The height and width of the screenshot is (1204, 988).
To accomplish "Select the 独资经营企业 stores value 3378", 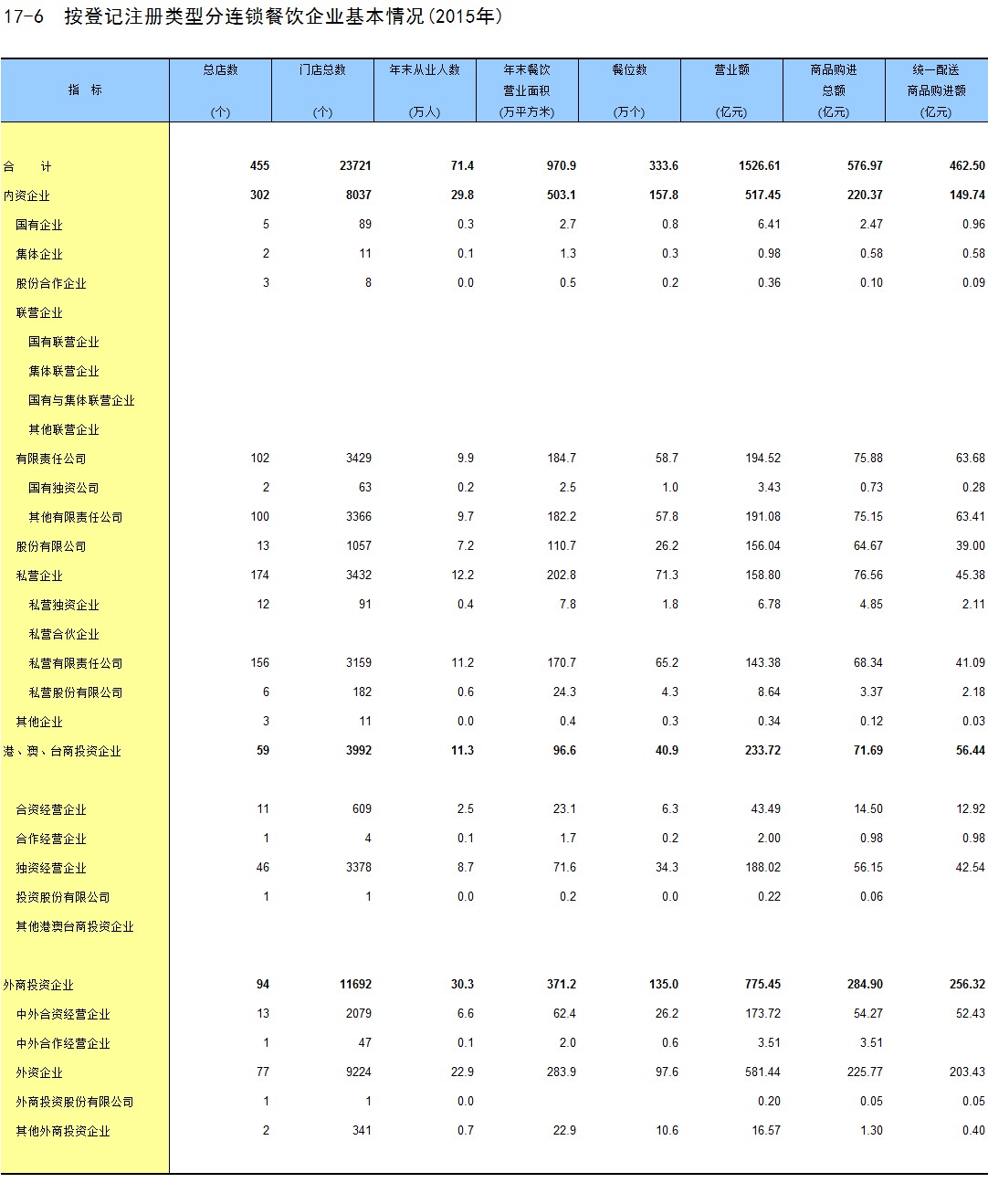I will pos(359,867).
